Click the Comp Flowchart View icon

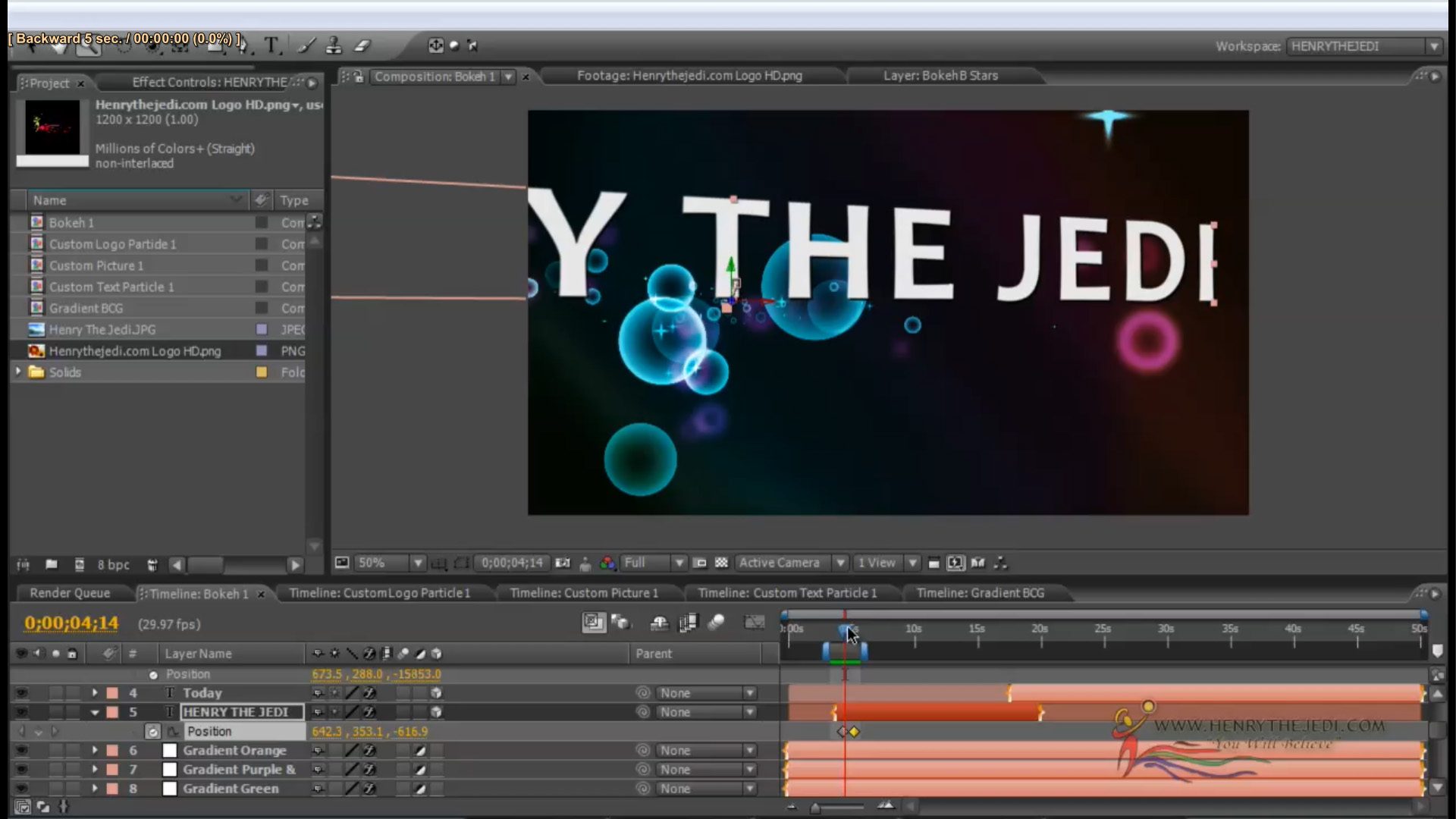tap(1001, 563)
